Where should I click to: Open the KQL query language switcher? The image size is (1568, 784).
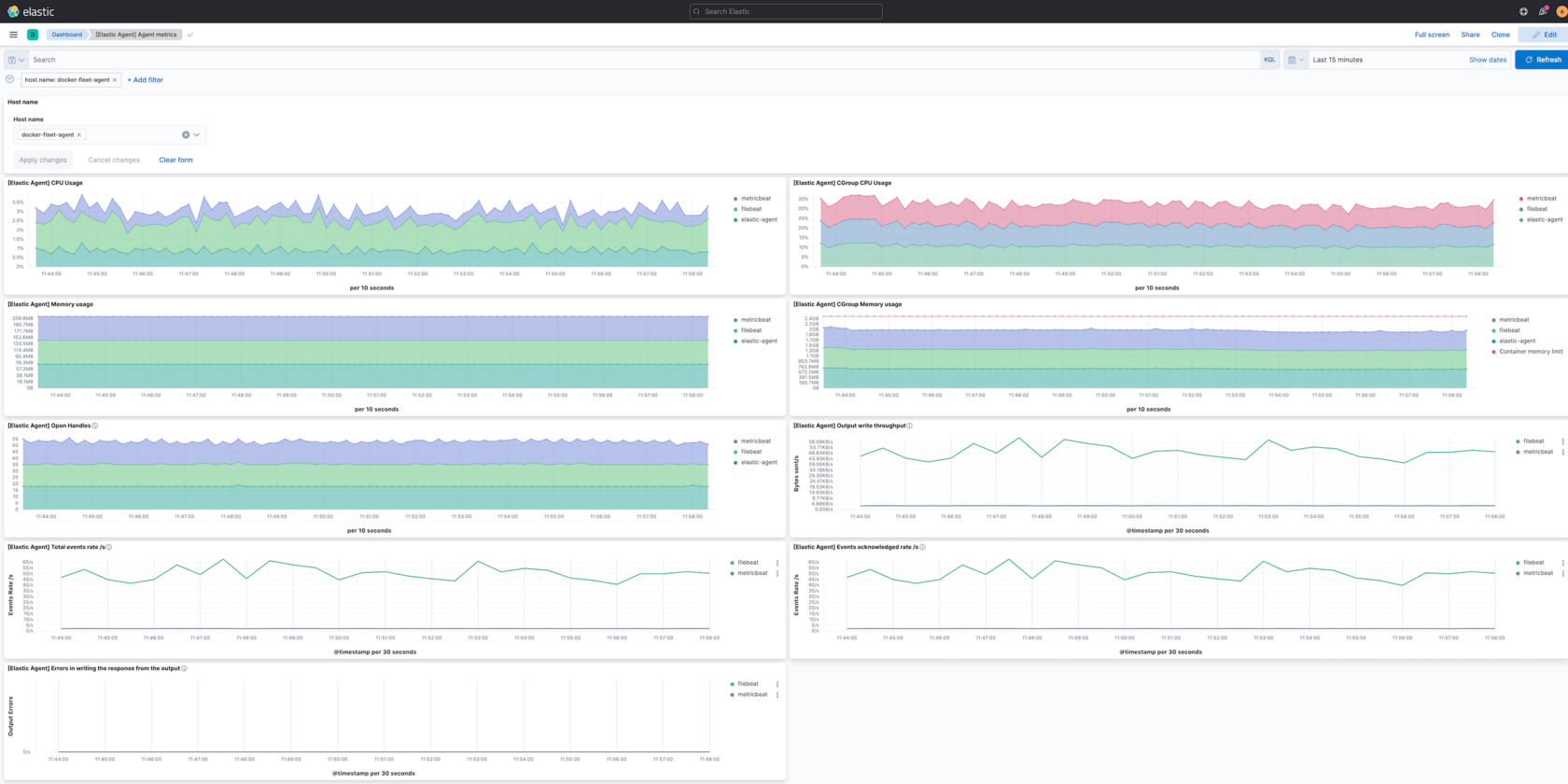(x=1269, y=60)
